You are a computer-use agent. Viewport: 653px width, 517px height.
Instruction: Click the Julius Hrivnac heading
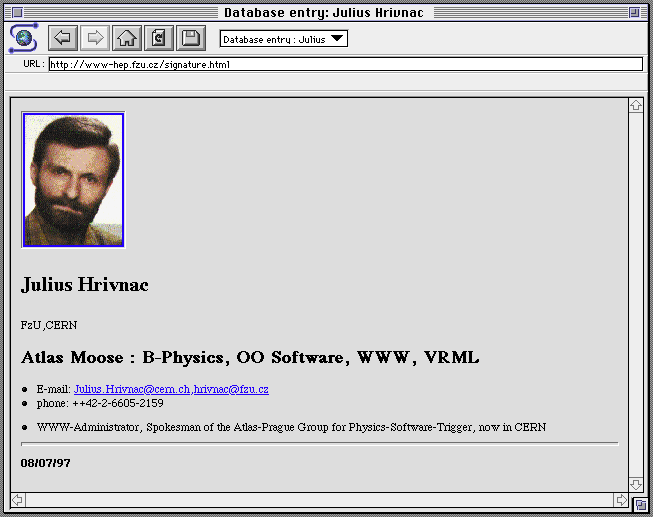pyautogui.click(x=85, y=285)
